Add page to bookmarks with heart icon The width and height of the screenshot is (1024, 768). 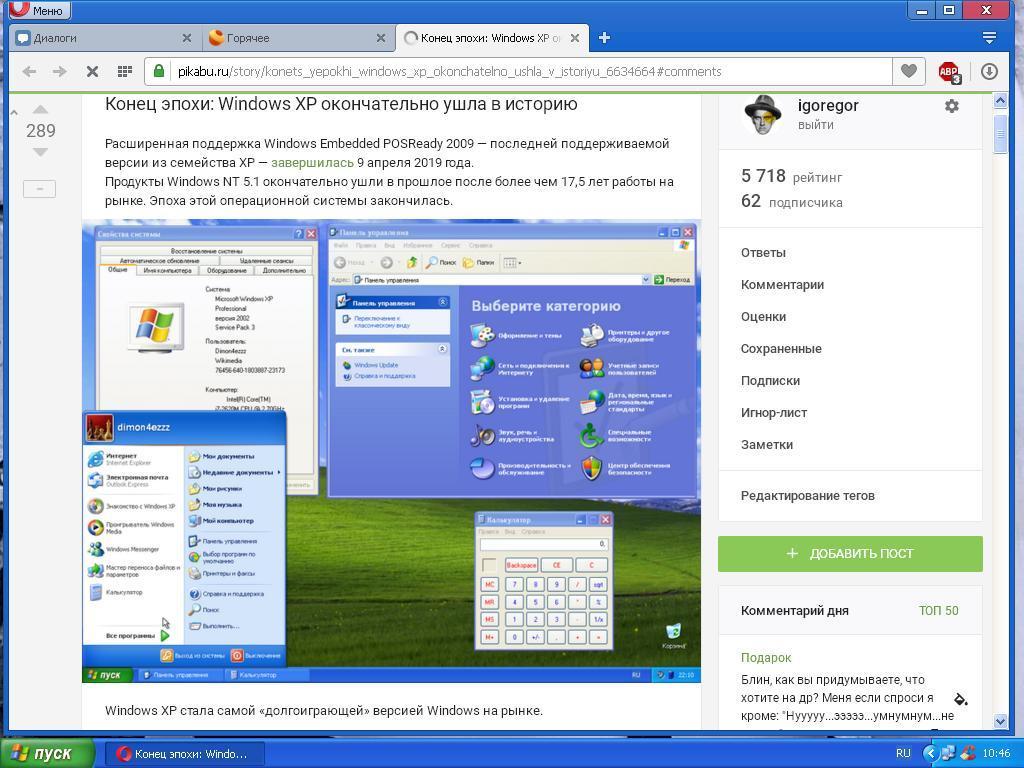pos(908,71)
